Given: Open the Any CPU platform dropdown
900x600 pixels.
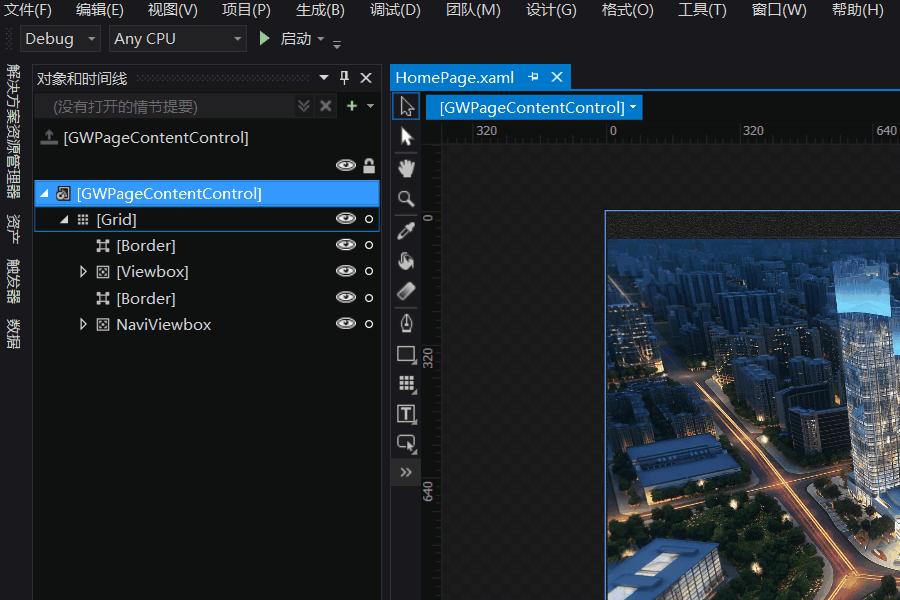Looking at the screenshot, I should point(178,39).
